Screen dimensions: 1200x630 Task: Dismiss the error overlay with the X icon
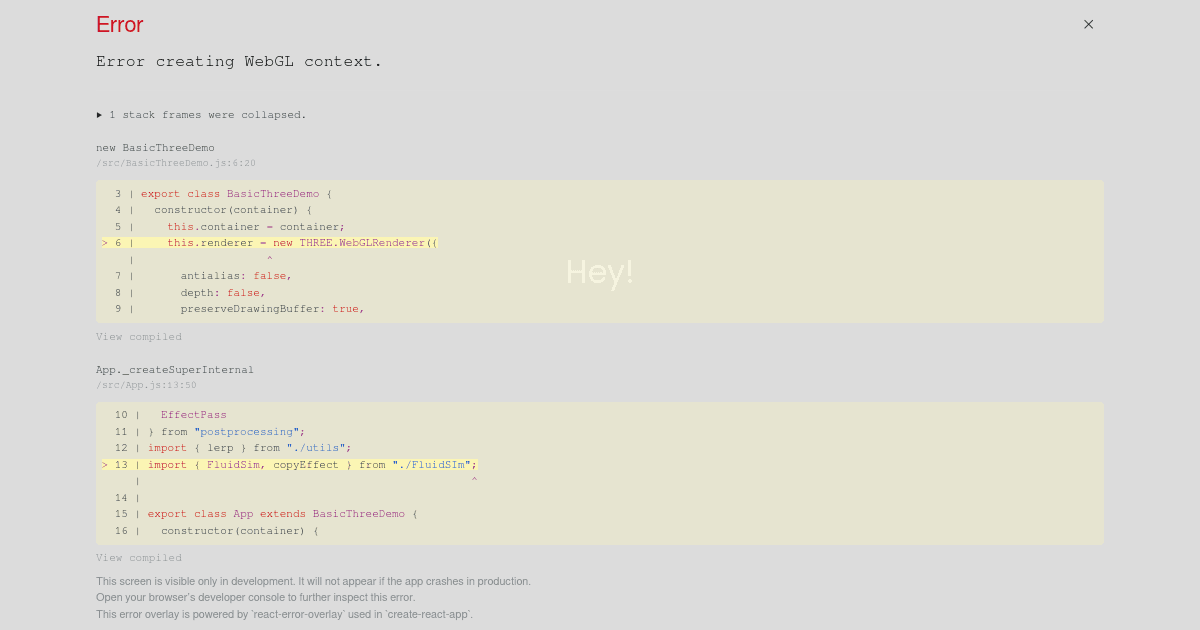(1088, 24)
